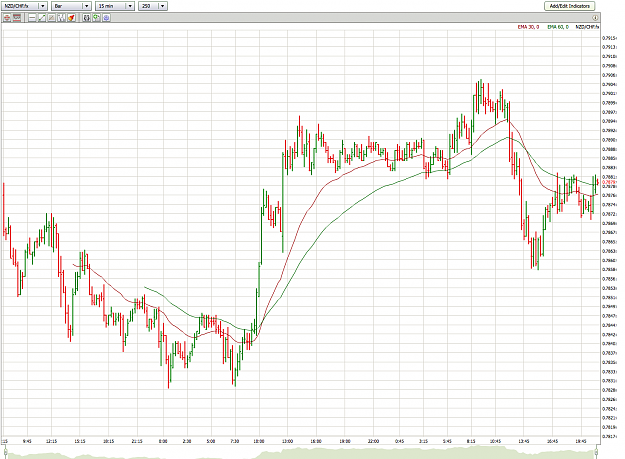Click the green plus zoom icon
The image size is (625, 459).
96,18
